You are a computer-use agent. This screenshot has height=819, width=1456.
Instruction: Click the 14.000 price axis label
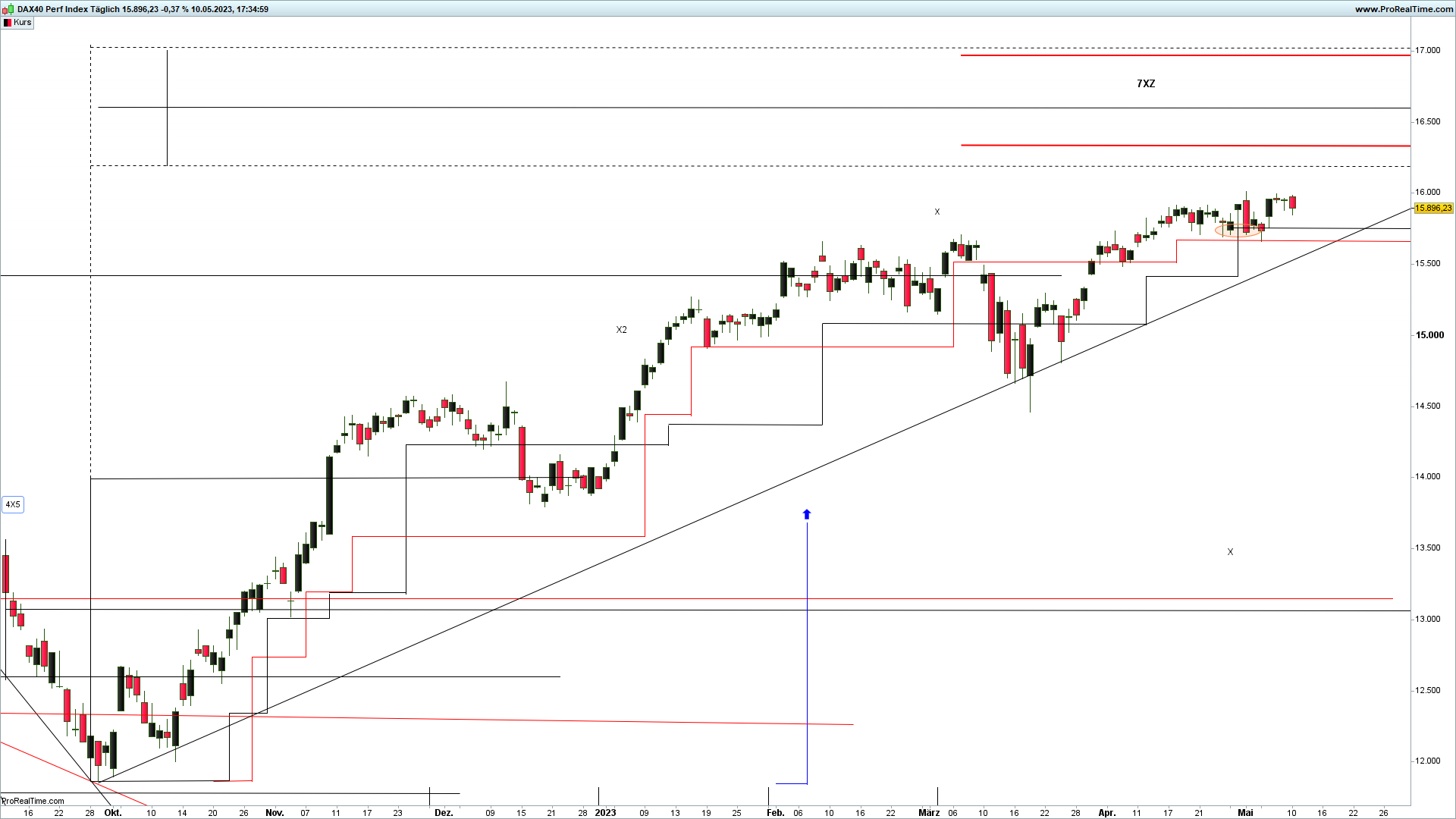point(1428,477)
